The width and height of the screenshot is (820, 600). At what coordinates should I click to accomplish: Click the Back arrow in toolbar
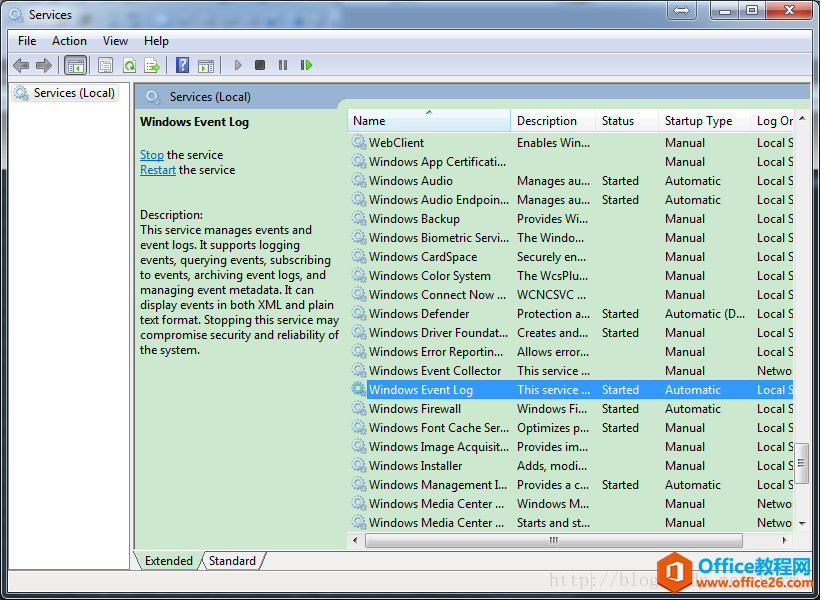[x=21, y=65]
